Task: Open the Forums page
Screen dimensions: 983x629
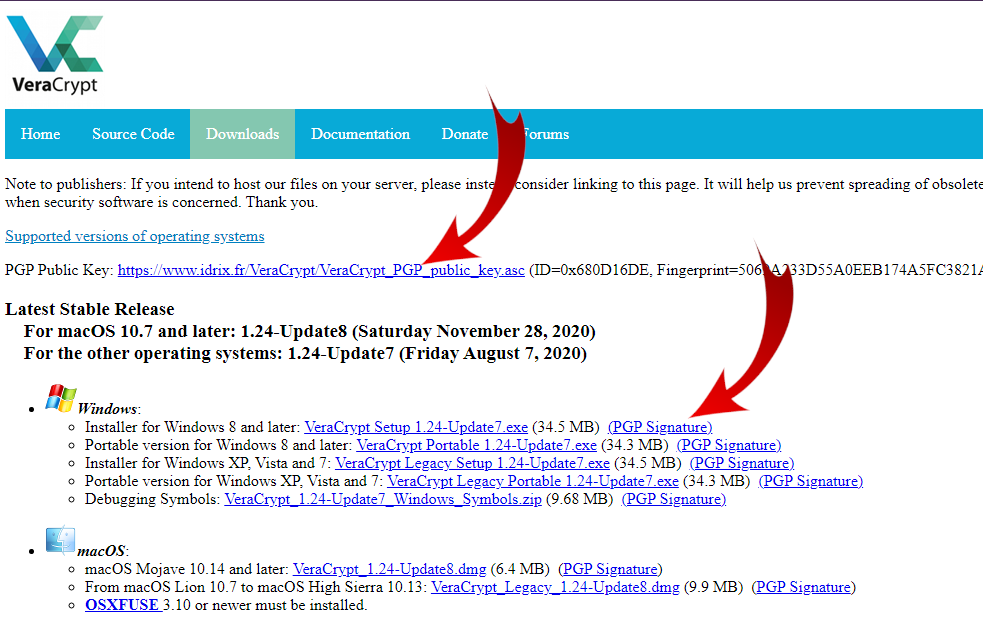Action: [x=545, y=134]
